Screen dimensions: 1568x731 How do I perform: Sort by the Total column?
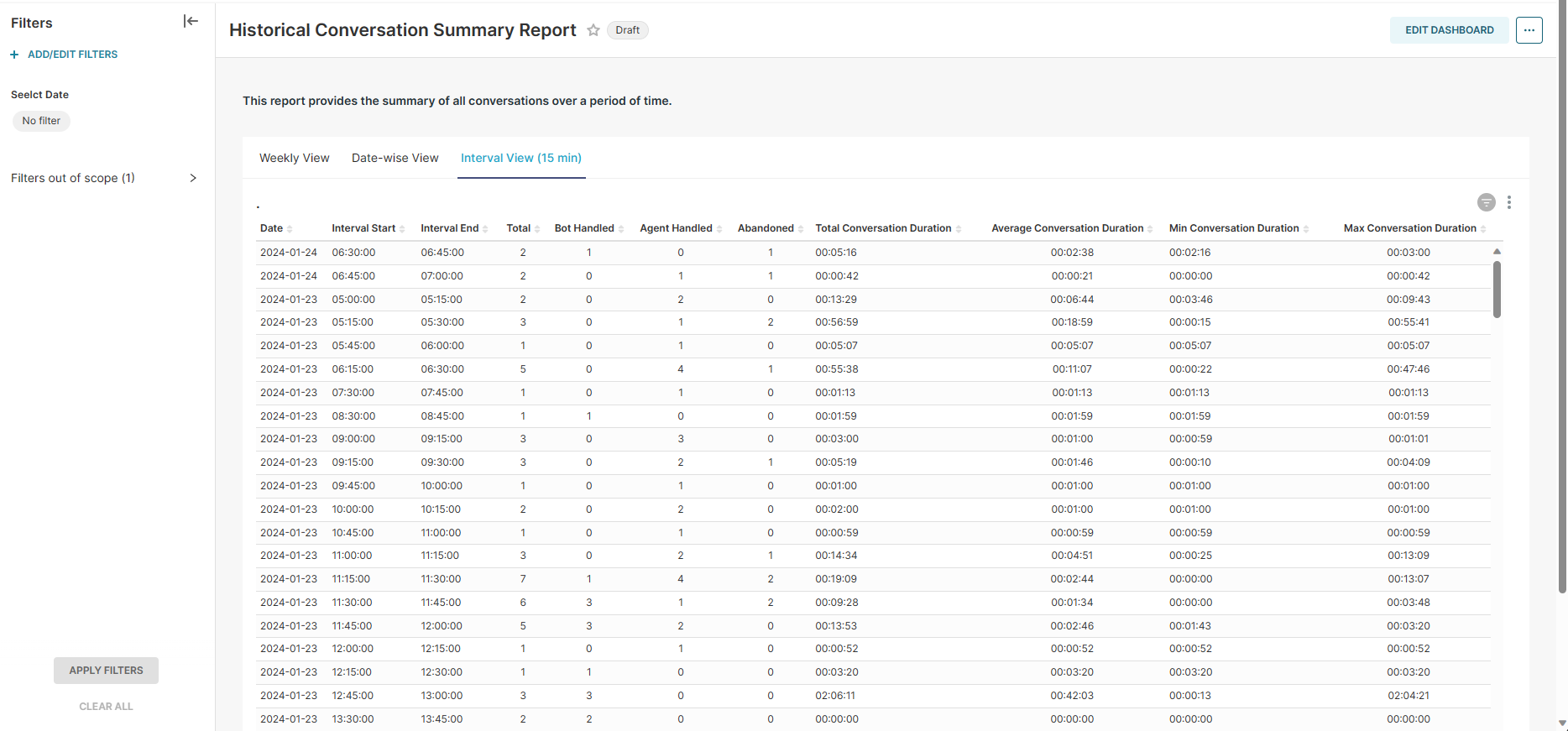point(519,228)
